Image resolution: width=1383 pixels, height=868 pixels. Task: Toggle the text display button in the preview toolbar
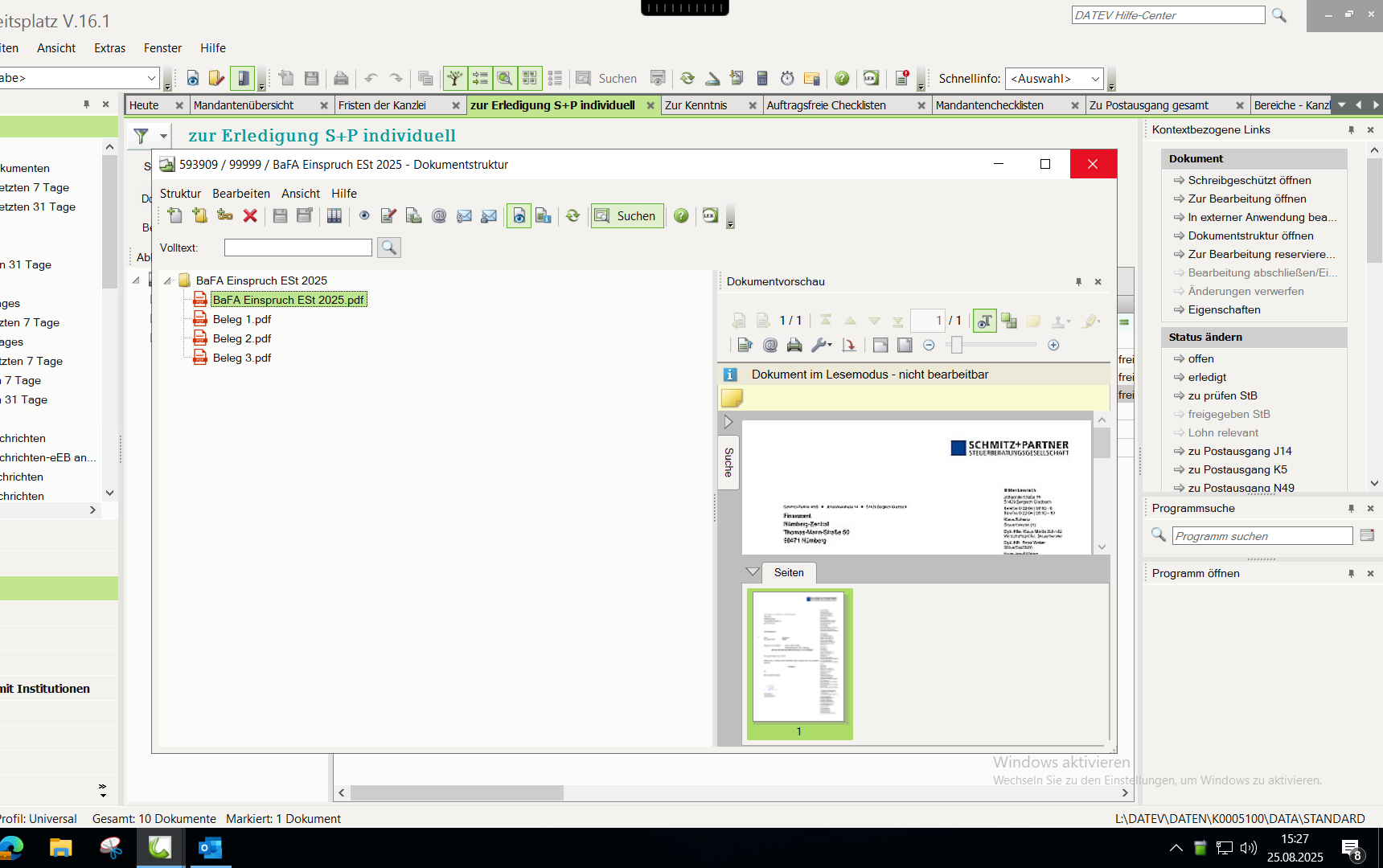coord(984,321)
